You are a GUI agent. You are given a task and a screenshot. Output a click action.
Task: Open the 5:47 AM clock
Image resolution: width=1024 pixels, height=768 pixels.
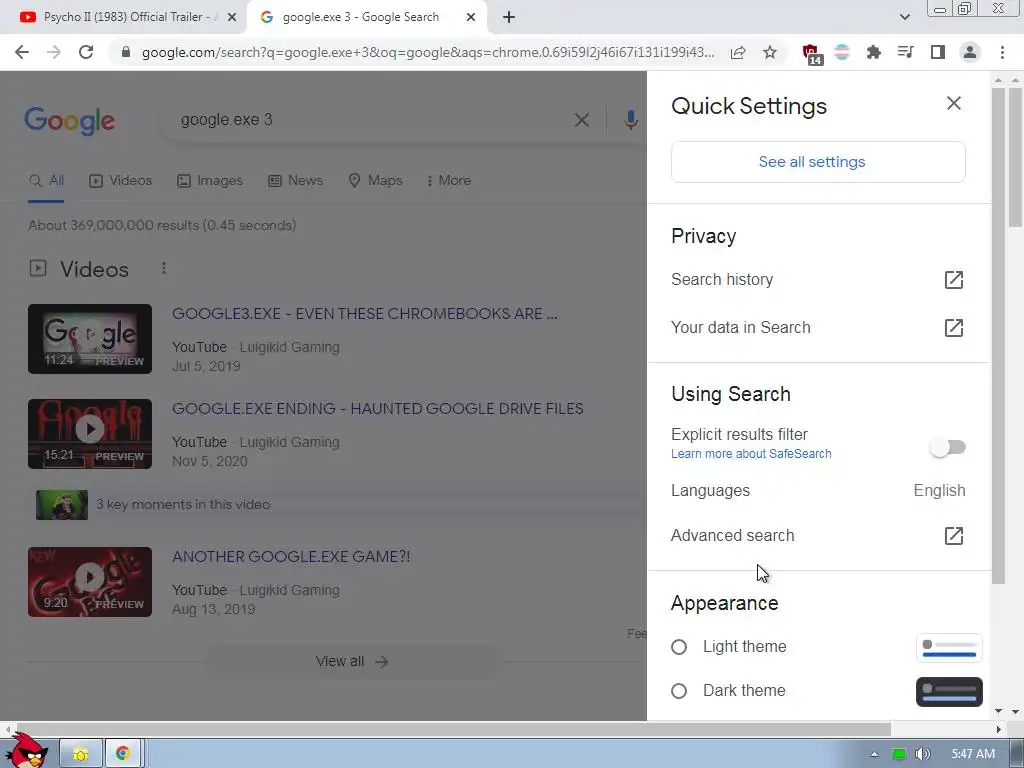(973, 754)
